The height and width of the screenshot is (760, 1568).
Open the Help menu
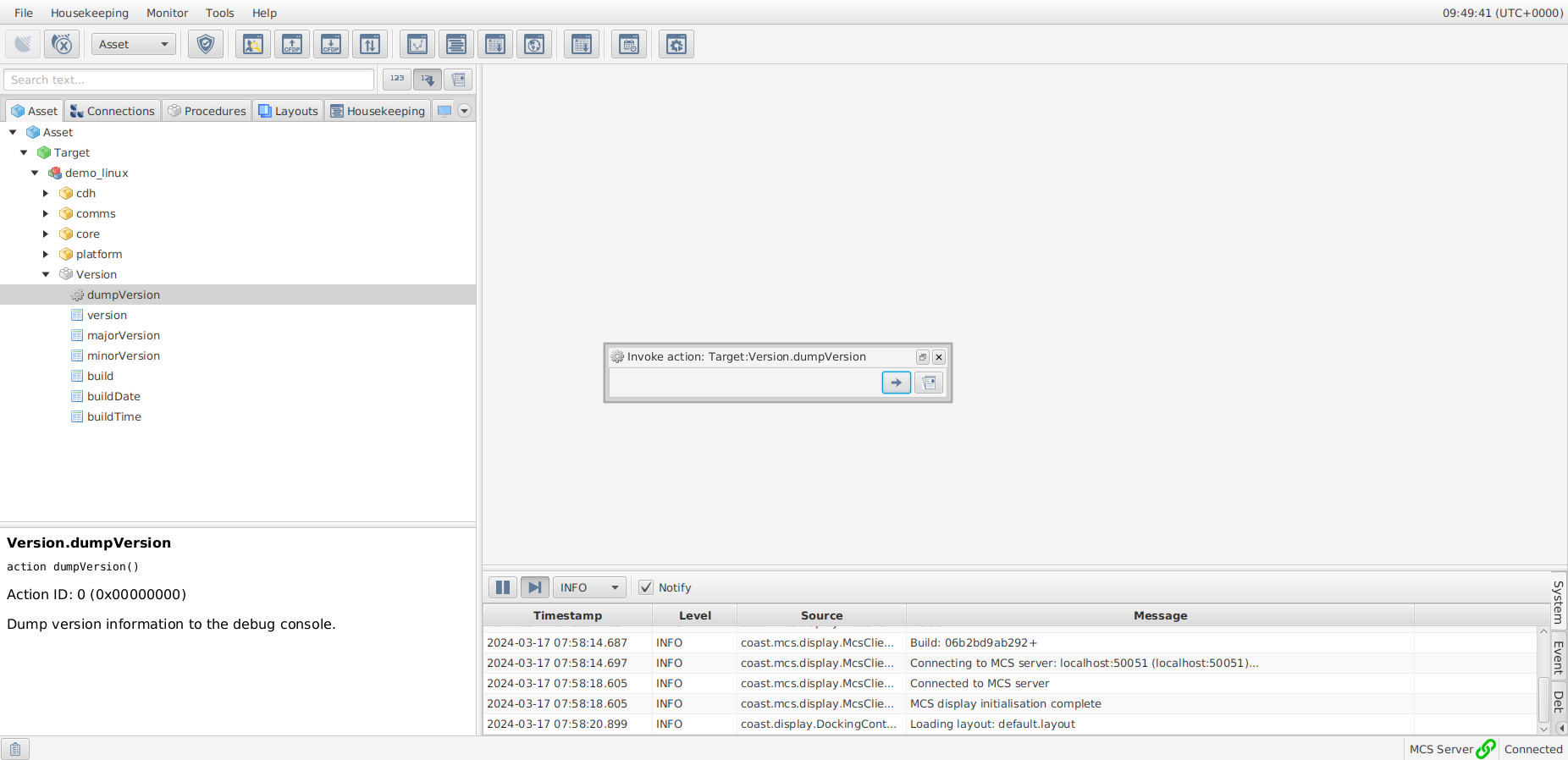(264, 13)
